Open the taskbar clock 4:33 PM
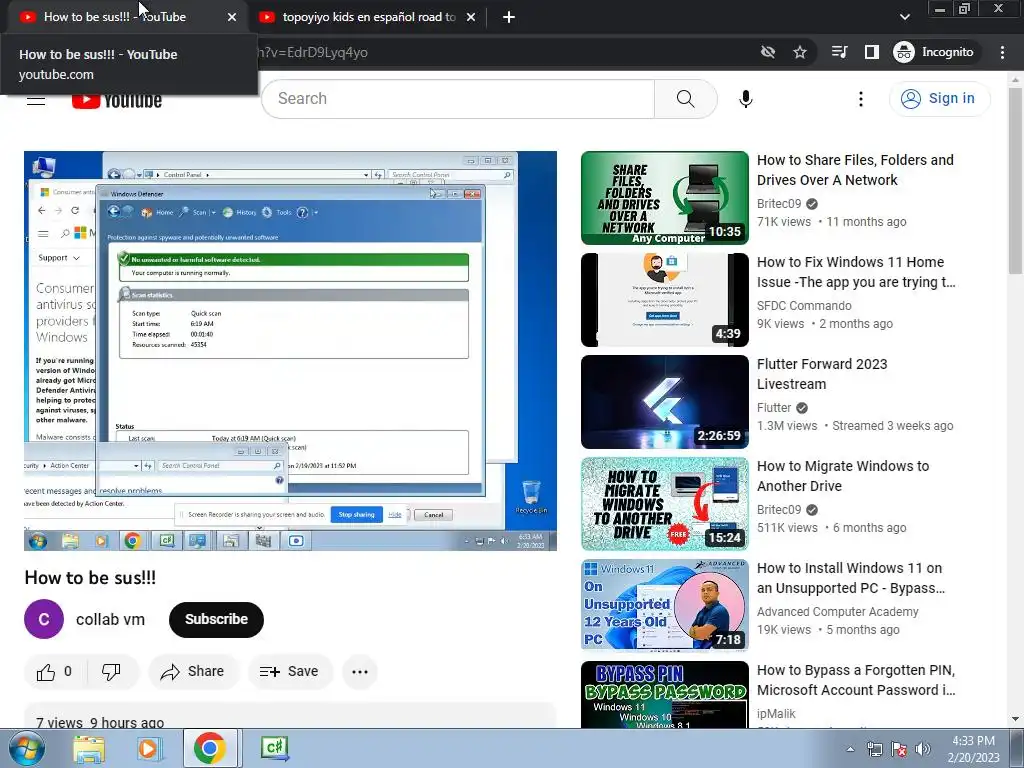The width and height of the screenshot is (1024, 768). (974, 749)
